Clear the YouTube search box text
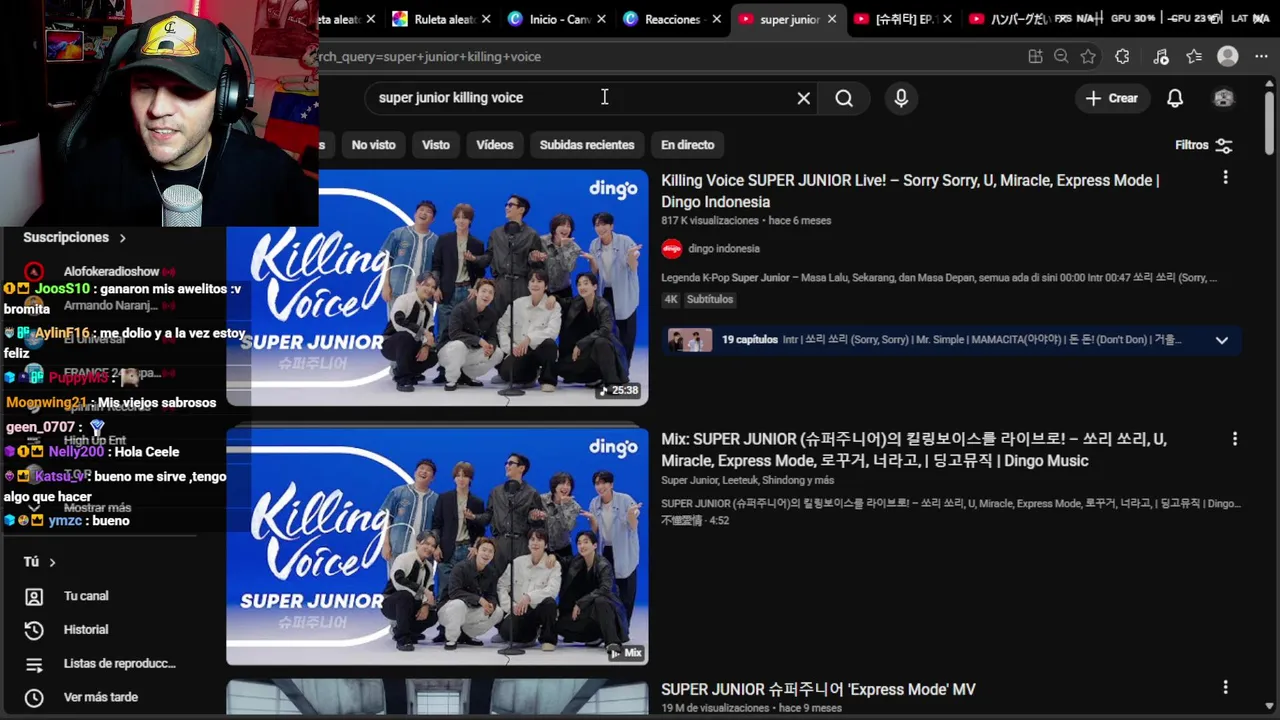 point(803,98)
